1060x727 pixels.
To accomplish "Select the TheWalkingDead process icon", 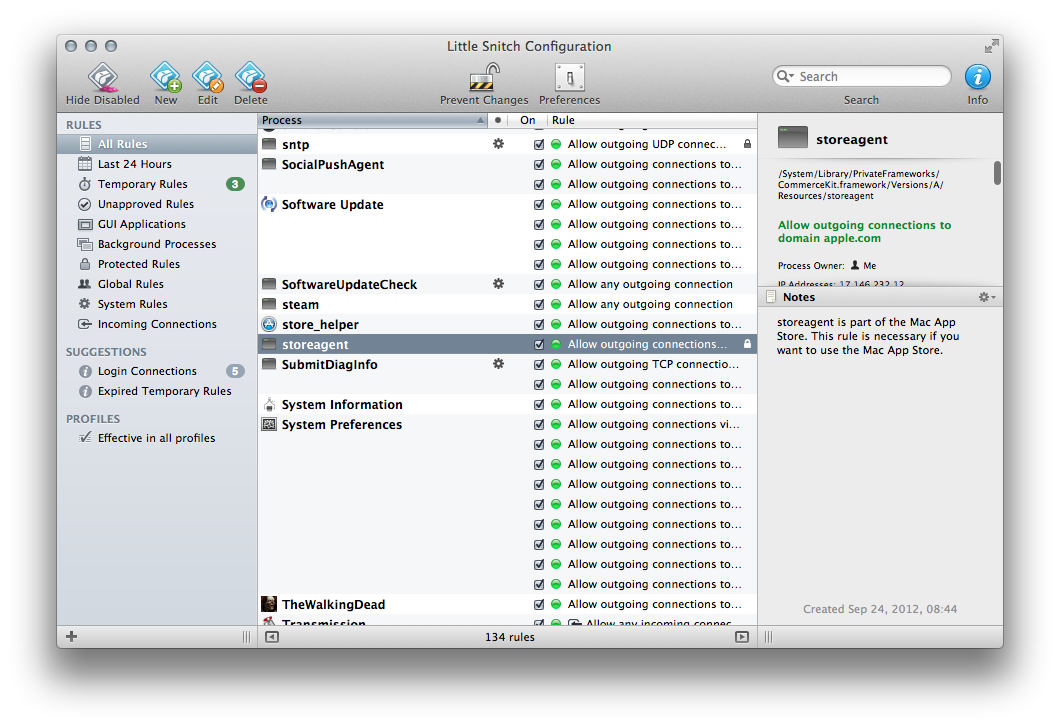I will click(269, 604).
